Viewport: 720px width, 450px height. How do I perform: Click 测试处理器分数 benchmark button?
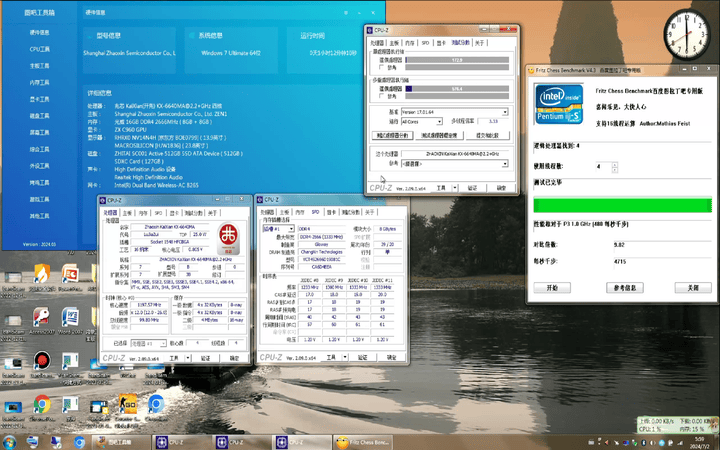(393, 135)
